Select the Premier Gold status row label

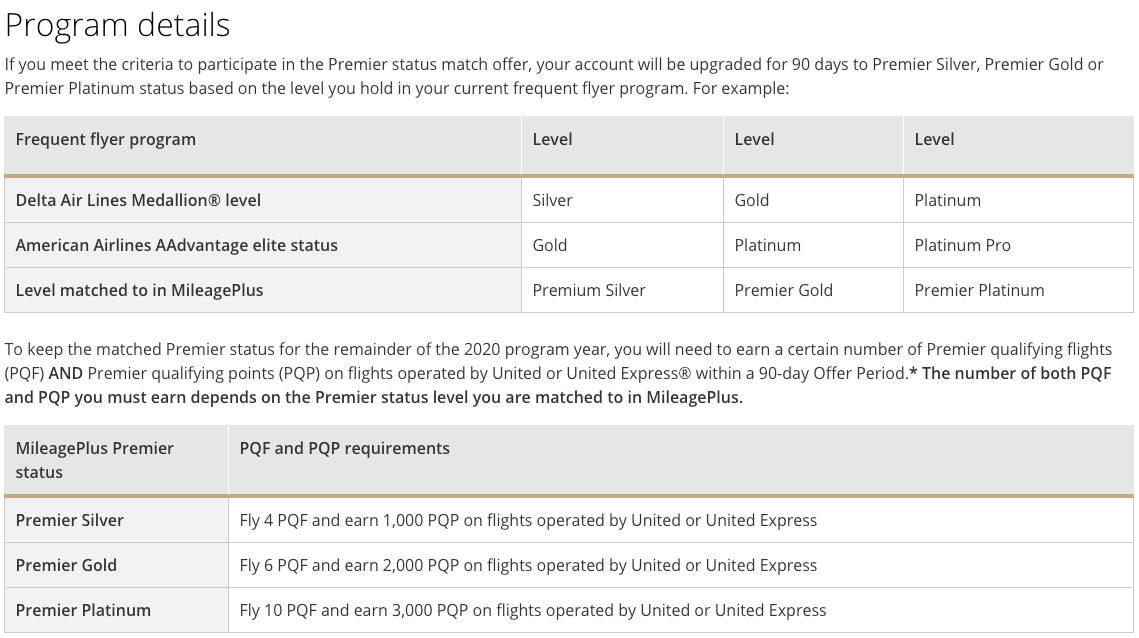116,565
